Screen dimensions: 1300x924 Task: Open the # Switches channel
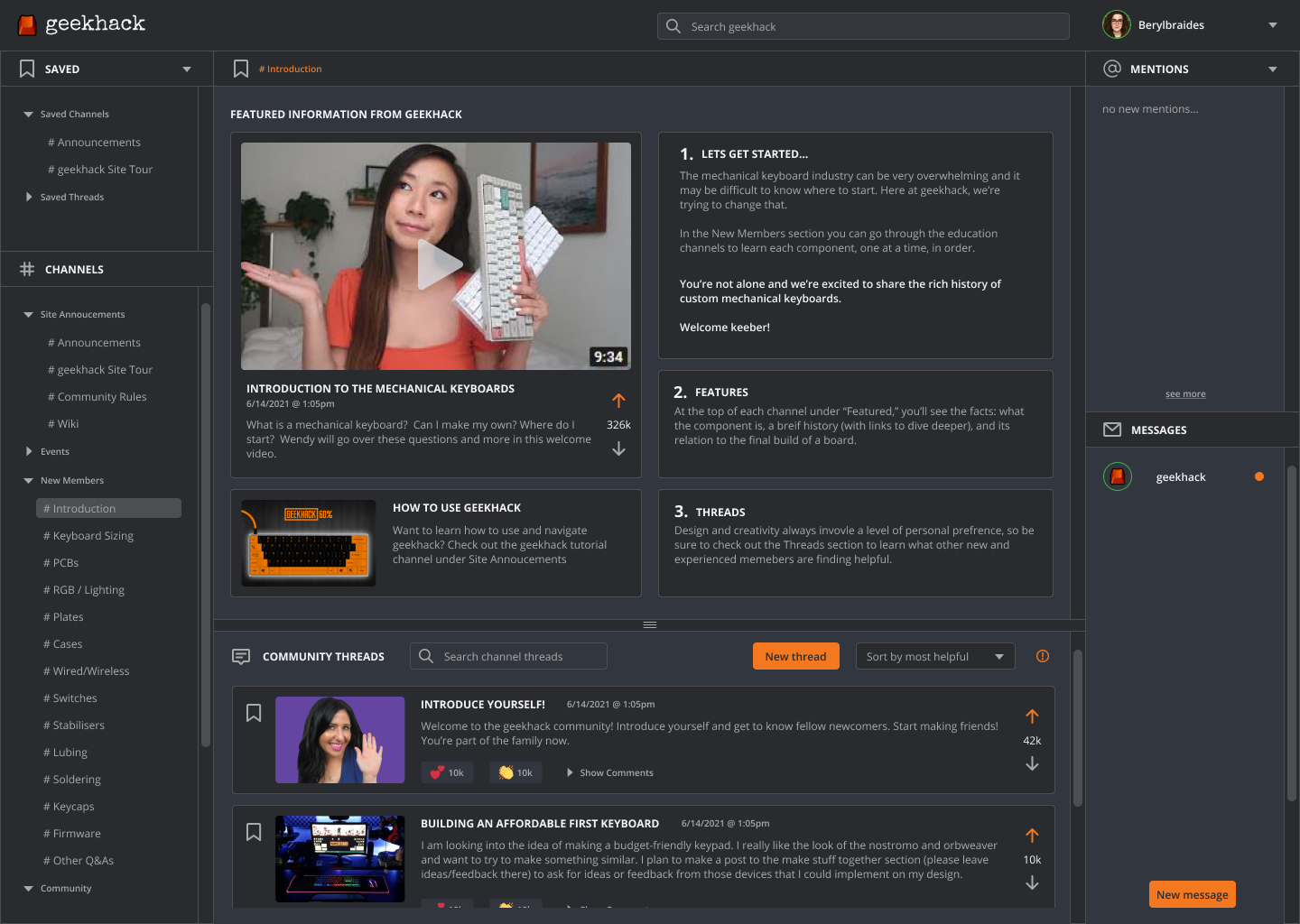pos(70,698)
